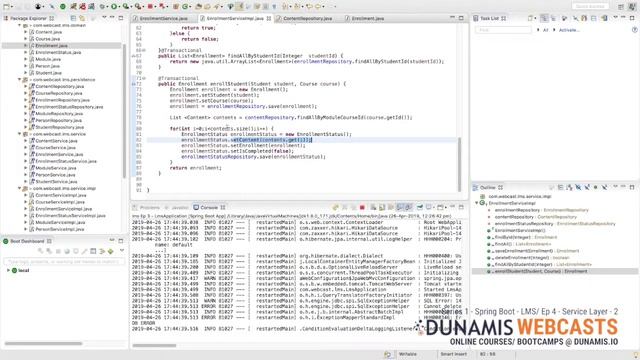Select findAllByStudentId method in Outline
The image size is (640, 360).
pos(543,264)
